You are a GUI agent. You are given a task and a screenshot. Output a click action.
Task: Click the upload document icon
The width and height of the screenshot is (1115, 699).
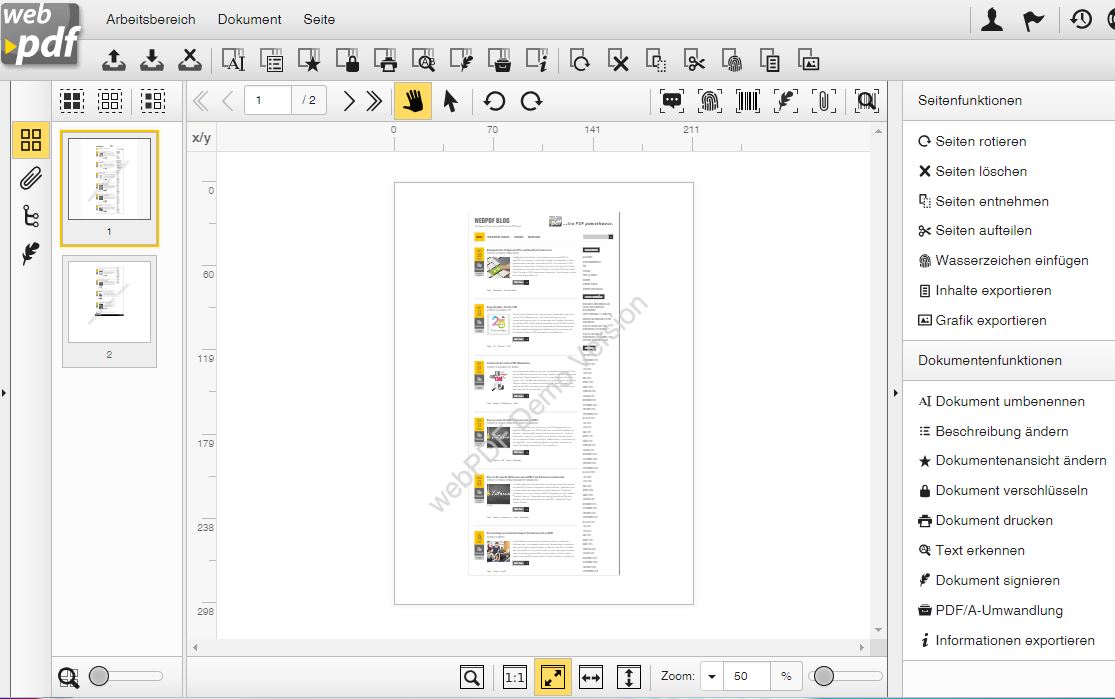click(115, 62)
